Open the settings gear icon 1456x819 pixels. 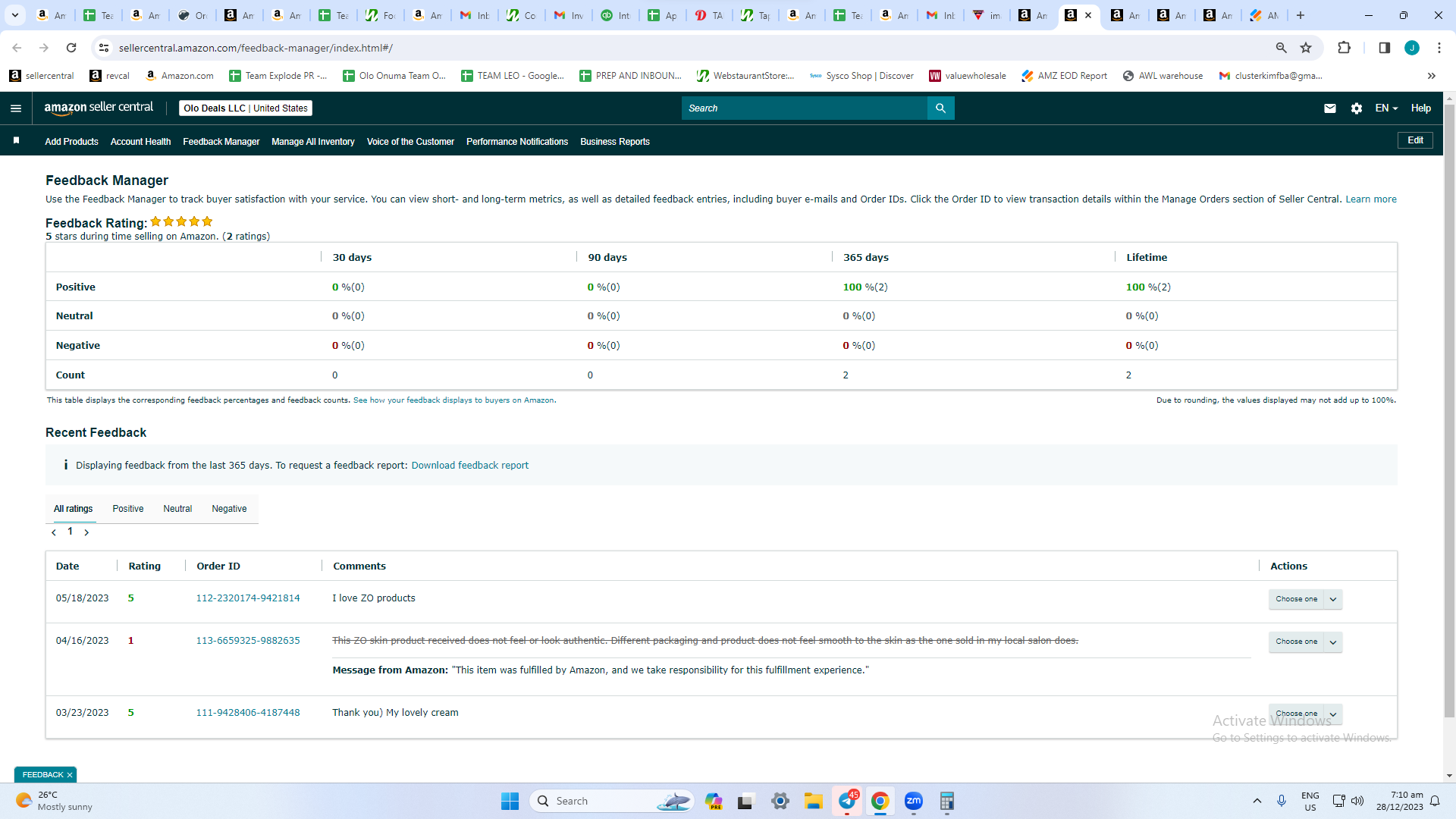click(1357, 108)
